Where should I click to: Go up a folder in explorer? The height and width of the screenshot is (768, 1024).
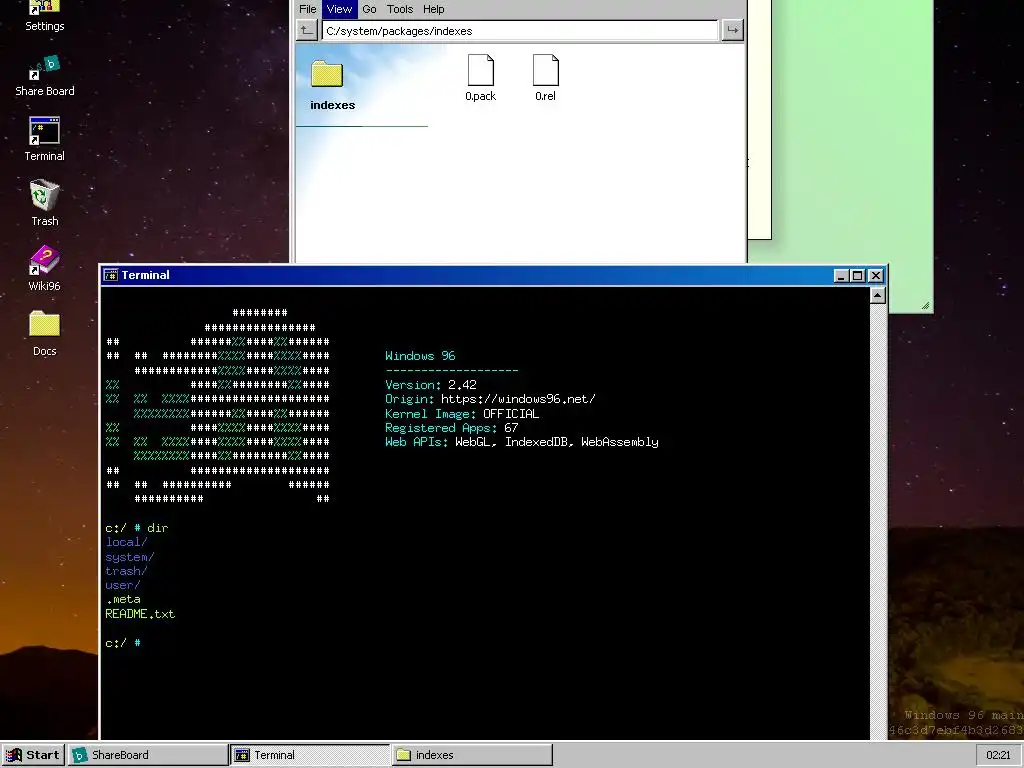[x=306, y=30]
